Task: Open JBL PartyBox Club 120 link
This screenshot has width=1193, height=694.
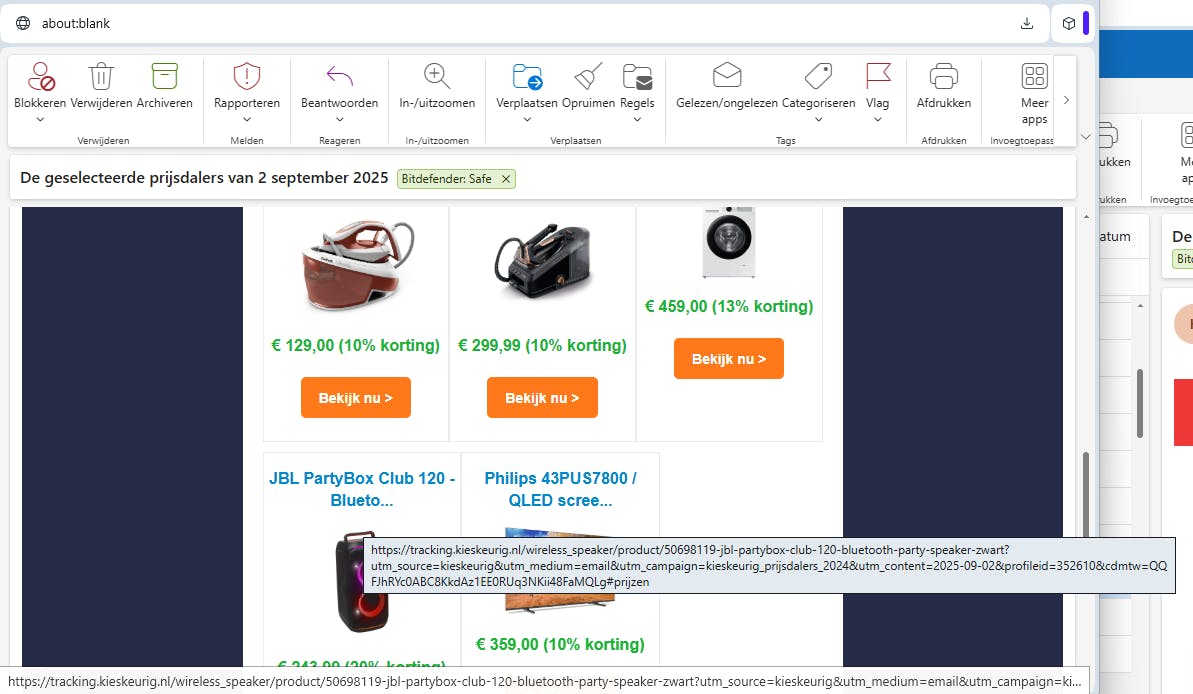Action: (361, 489)
